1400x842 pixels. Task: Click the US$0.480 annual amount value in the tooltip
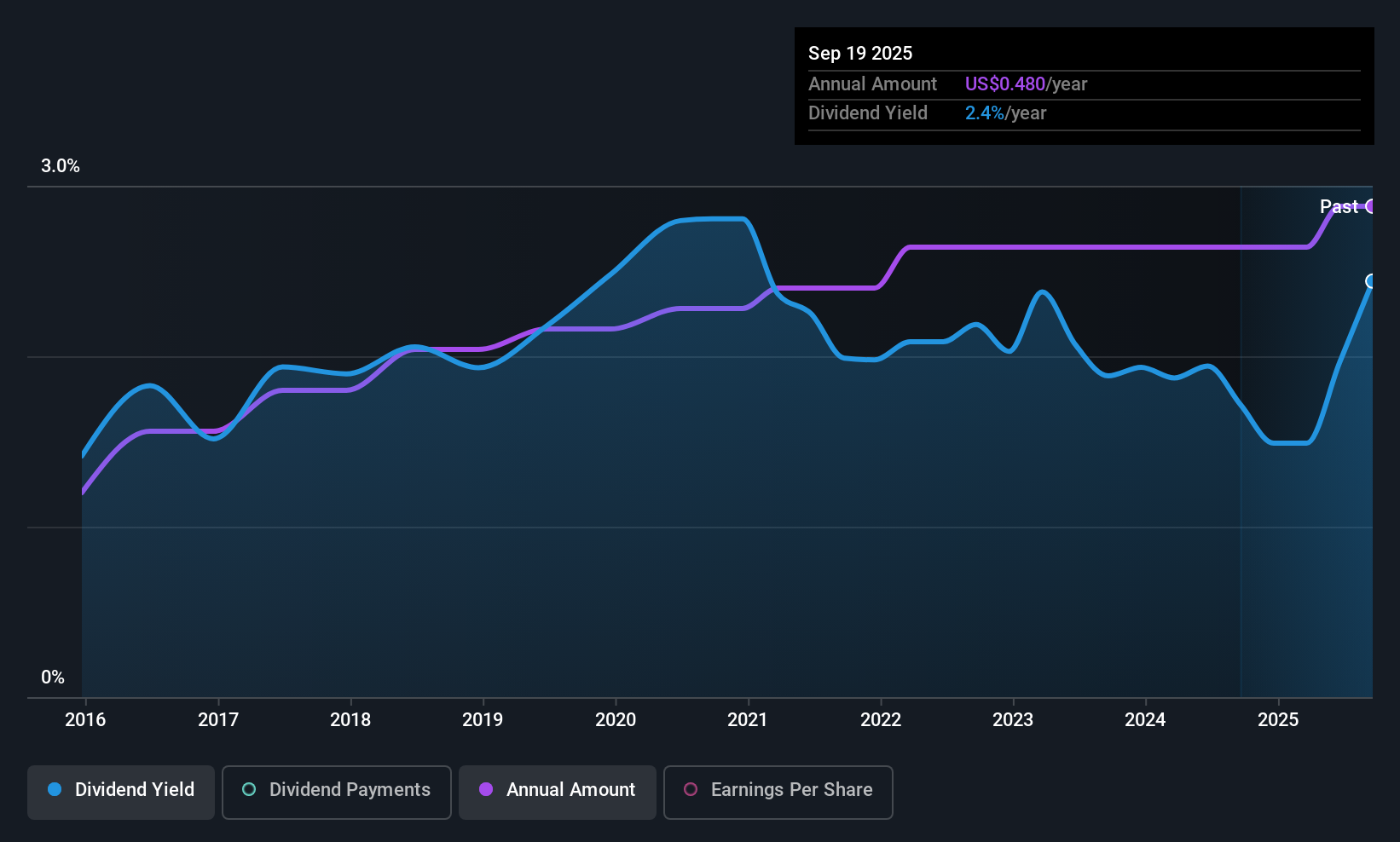(1004, 84)
